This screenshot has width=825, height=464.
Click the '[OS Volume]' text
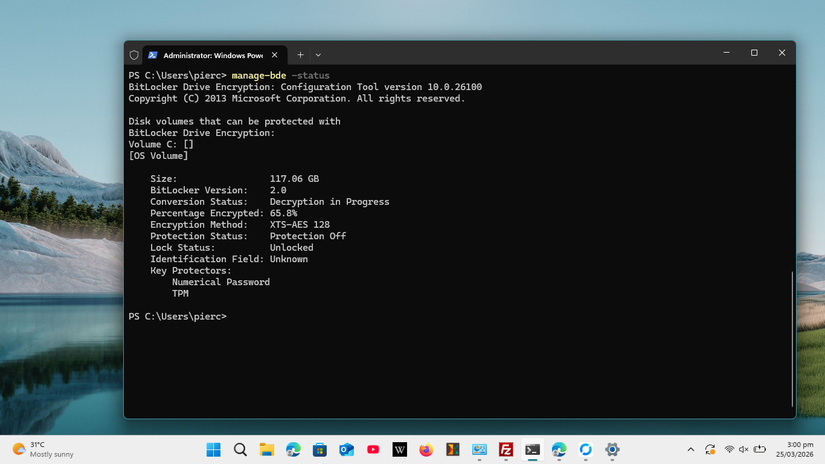click(x=158, y=156)
